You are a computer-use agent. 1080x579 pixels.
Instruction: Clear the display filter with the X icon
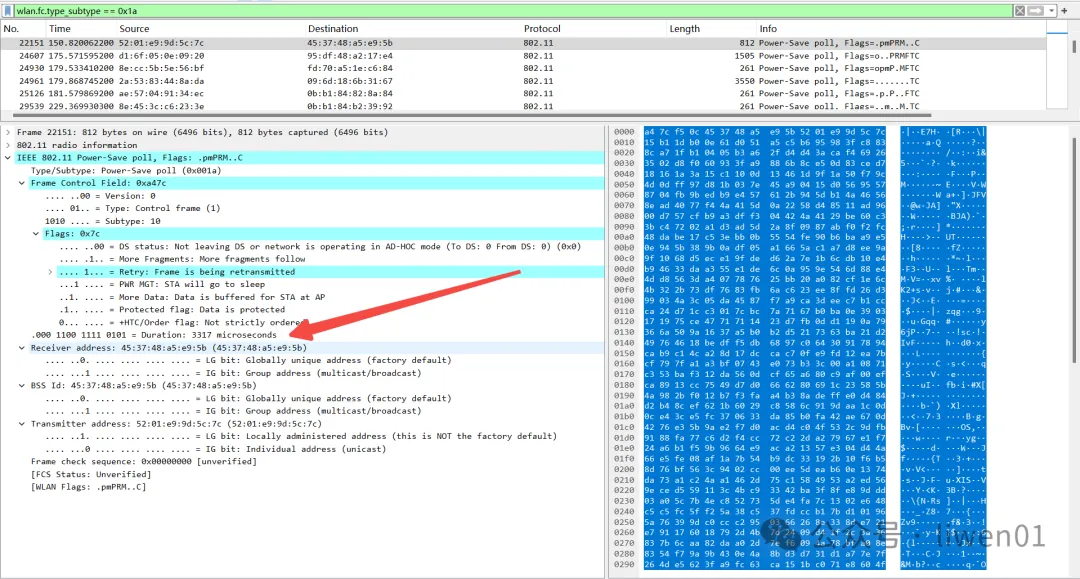coord(1020,10)
